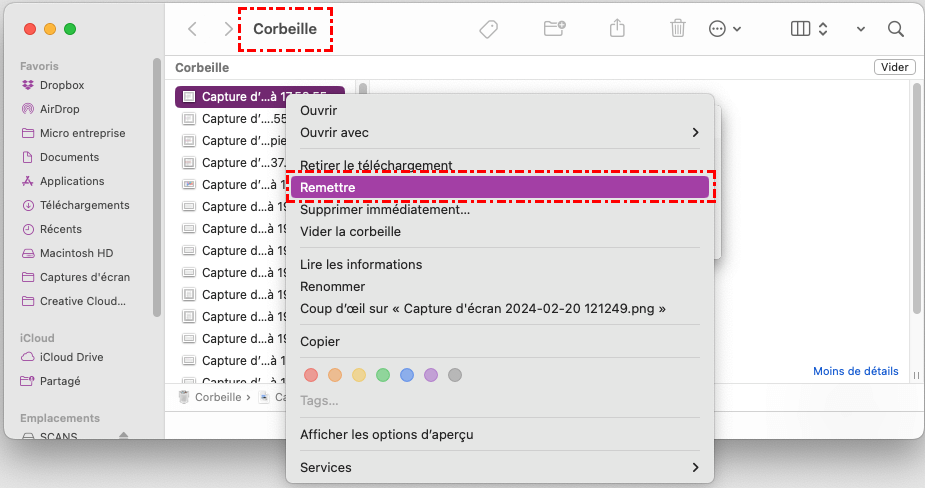
Task: Open the Share toolbar icon
Action: coord(617,29)
